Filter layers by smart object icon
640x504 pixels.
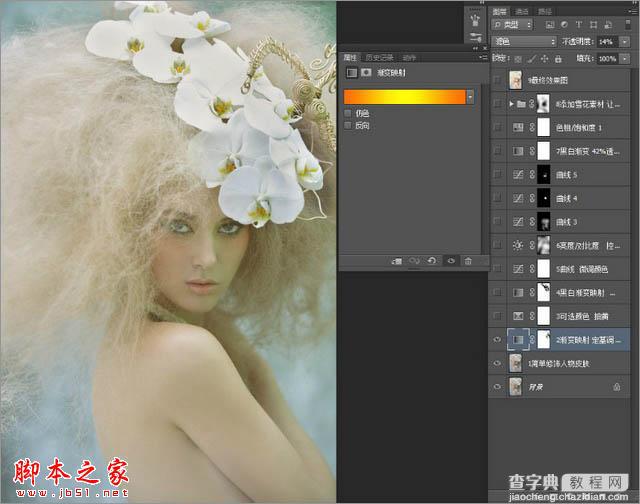(608, 25)
